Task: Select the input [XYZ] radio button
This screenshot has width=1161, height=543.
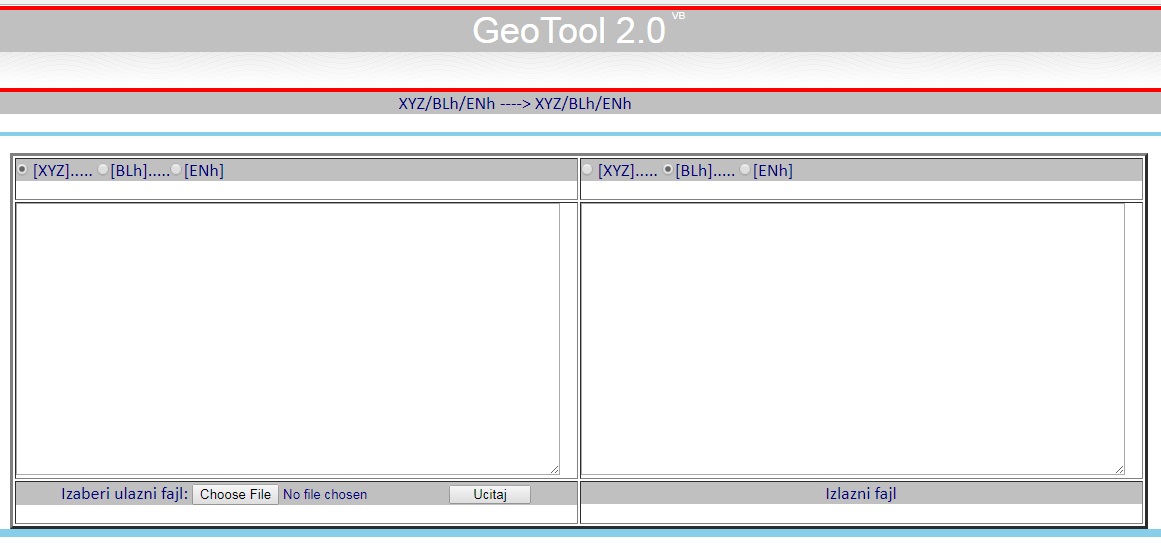Action: (22, 170)
